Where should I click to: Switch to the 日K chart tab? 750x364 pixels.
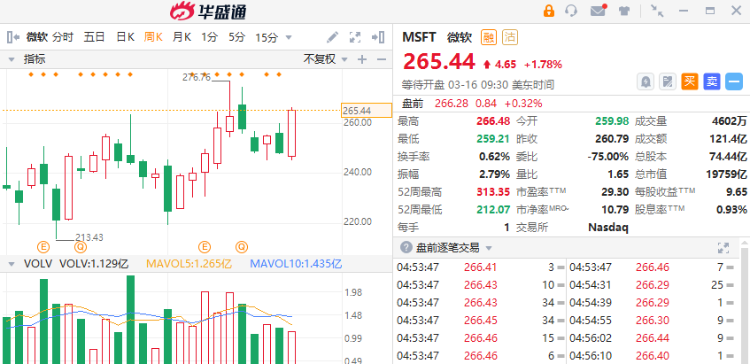(x=125, y=37)
